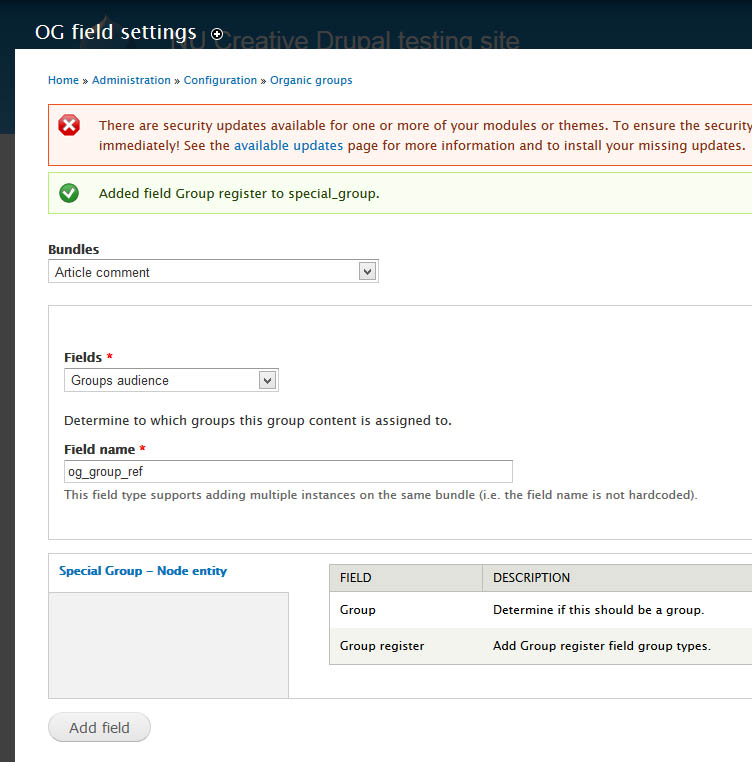Click the 'Added field Group register' status message
Image resolution: width=752 pixels, height=762 pixels.
[239, 193]
